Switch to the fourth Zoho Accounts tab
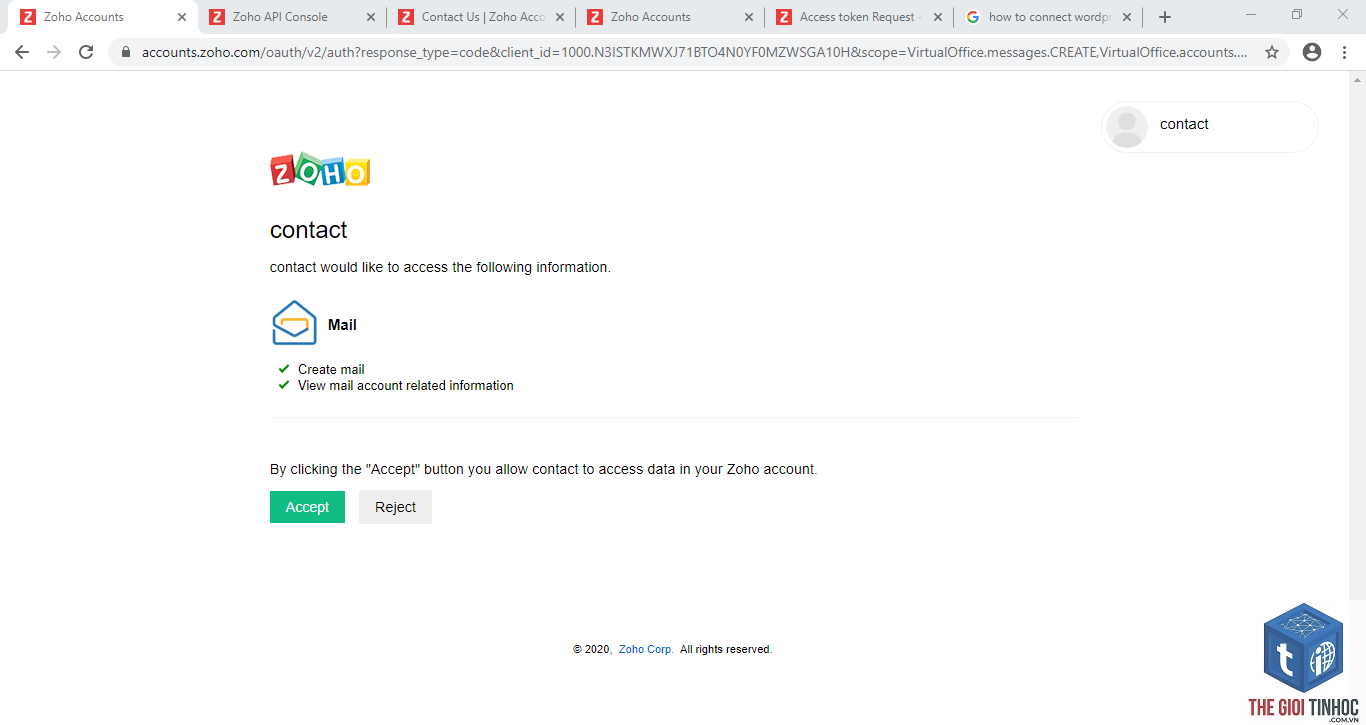 670,17
